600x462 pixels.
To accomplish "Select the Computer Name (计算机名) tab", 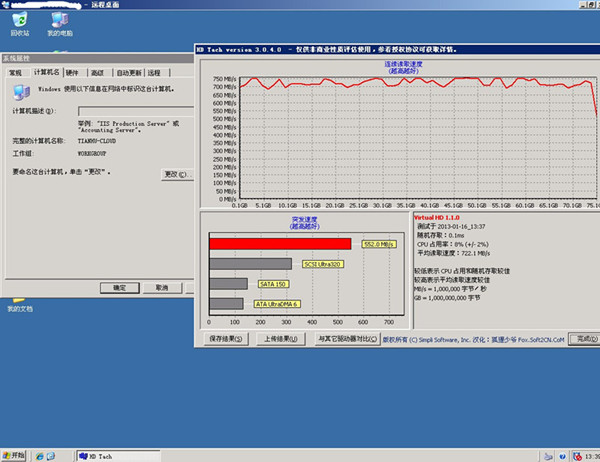I will point(46,72).
